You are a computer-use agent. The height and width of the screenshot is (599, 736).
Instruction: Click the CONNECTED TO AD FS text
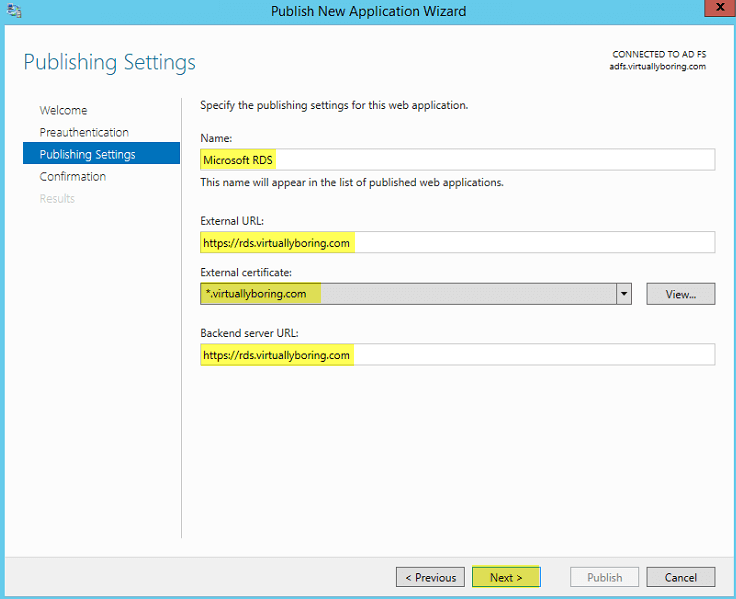(659, 54)
